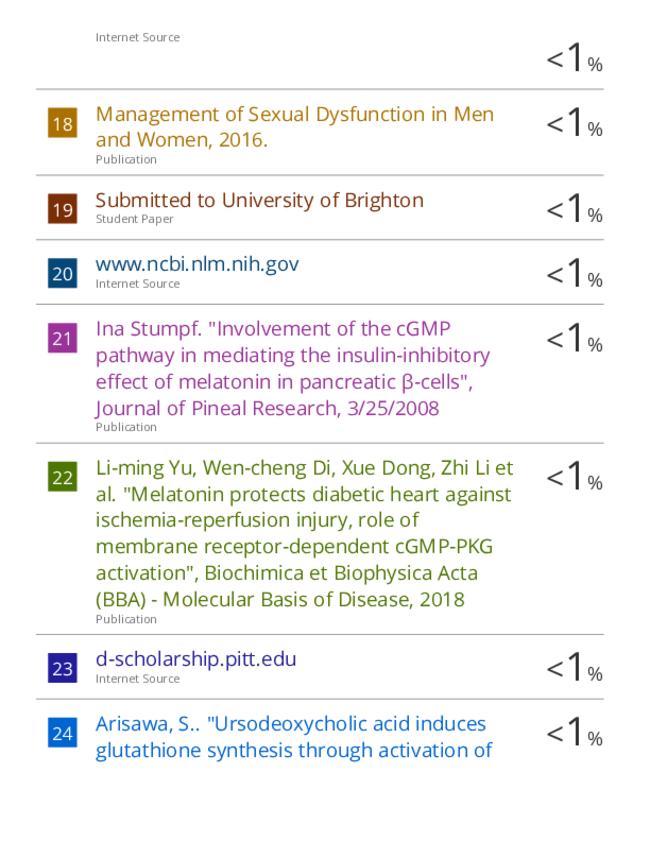Screen dimensions: 650x841
Task: Click the <1% match for source 22
Action: coord(574,477)
